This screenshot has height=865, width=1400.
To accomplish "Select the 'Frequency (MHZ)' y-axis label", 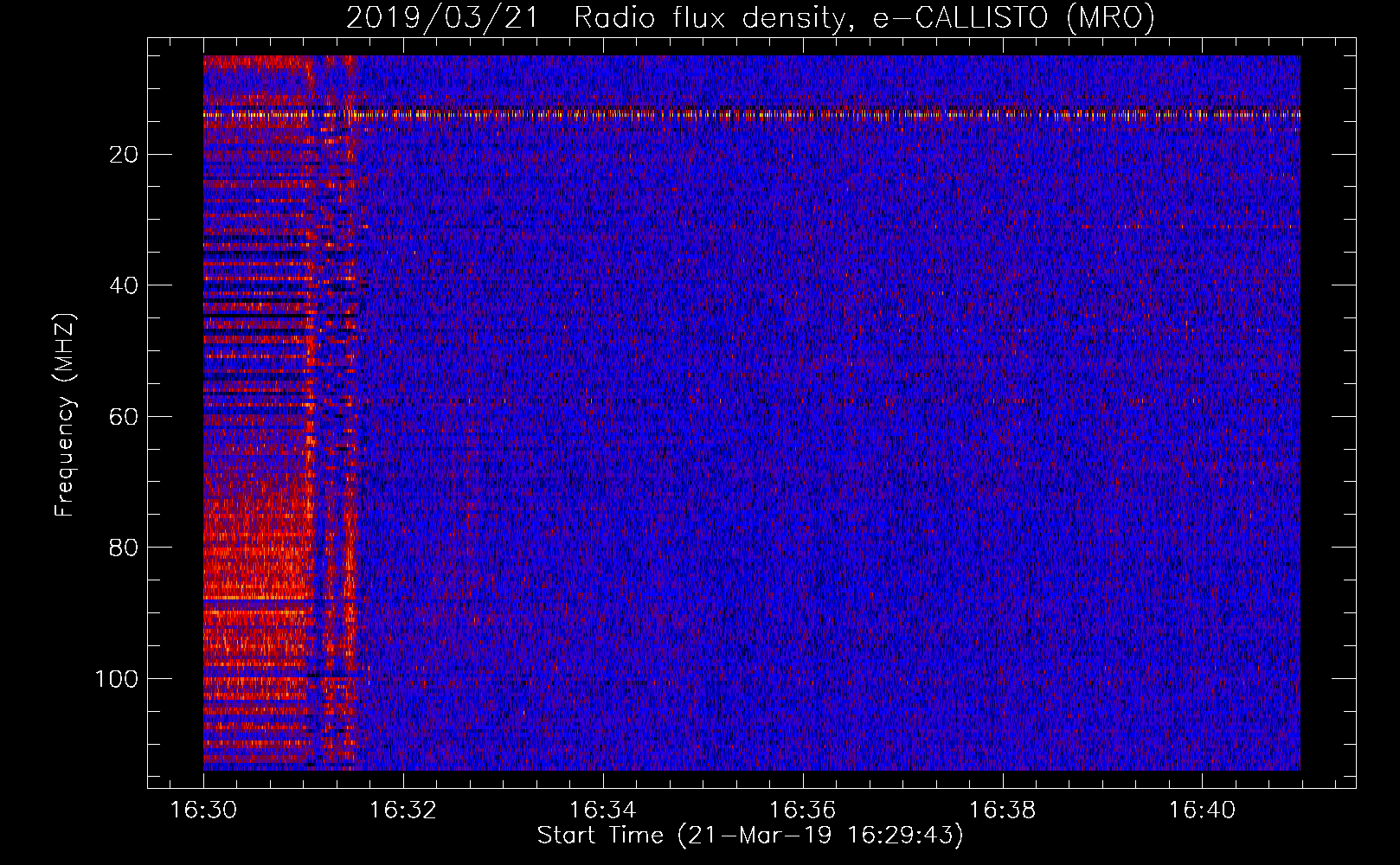I will click(65, 415).
